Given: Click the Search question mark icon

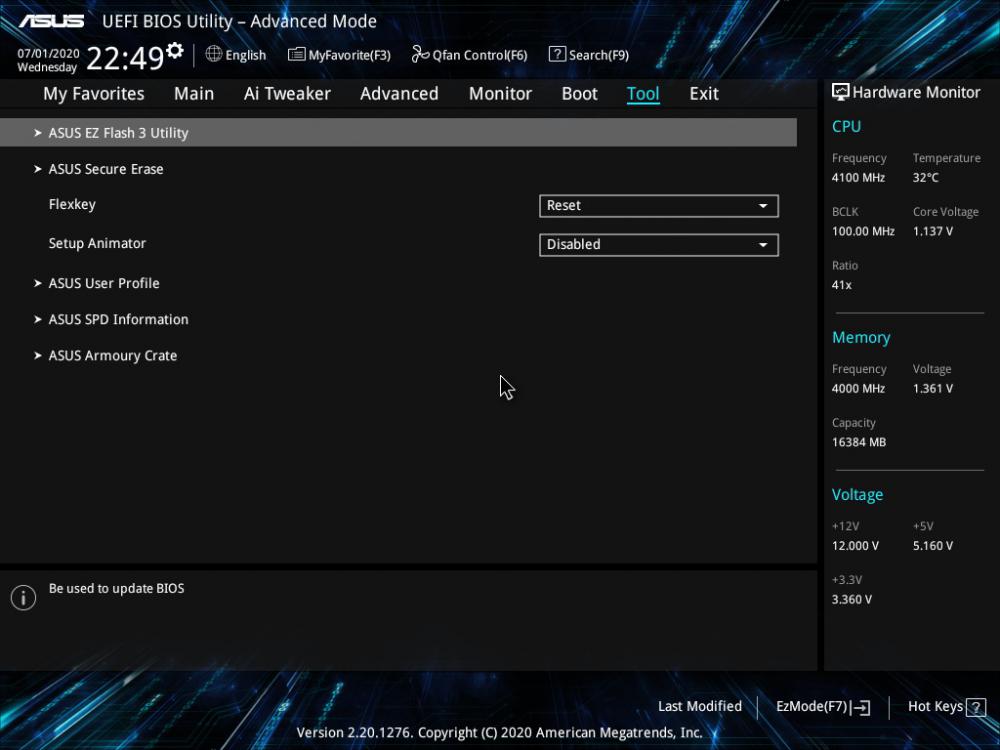Looking at the screenshot, I should click(557, 54).
